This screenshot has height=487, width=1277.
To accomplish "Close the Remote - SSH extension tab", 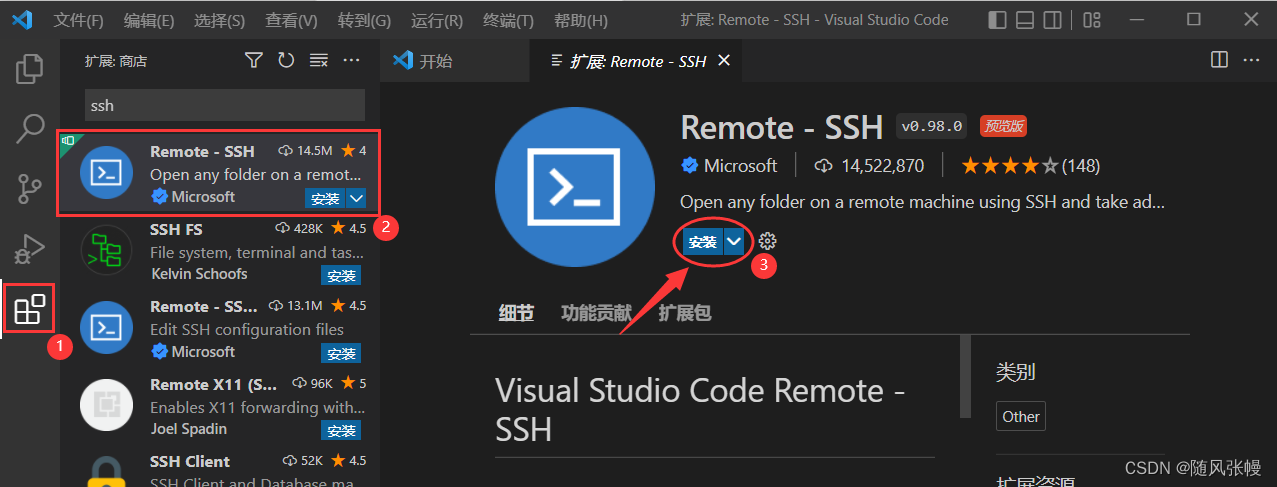I will click(724, 61).
